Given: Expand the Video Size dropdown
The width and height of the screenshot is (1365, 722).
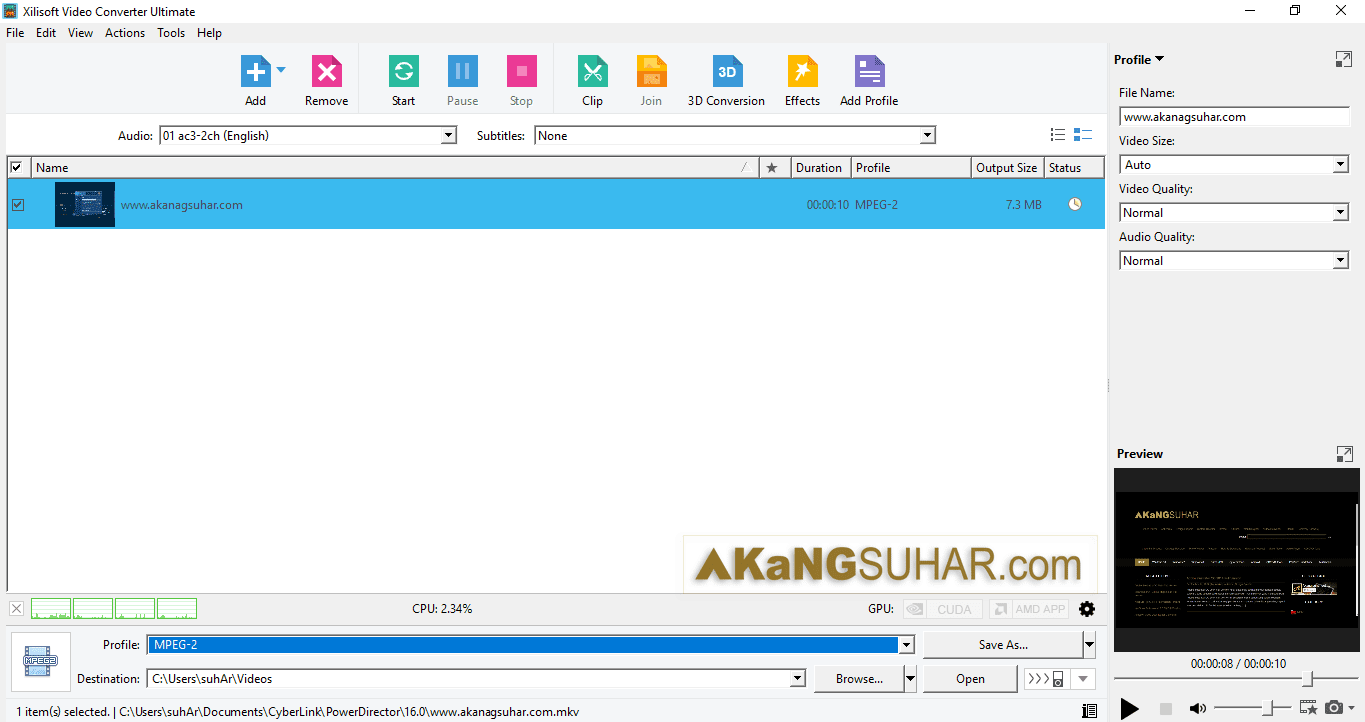Looking at the screenshot, I should pyautogui.click(x=1341, y=165).
